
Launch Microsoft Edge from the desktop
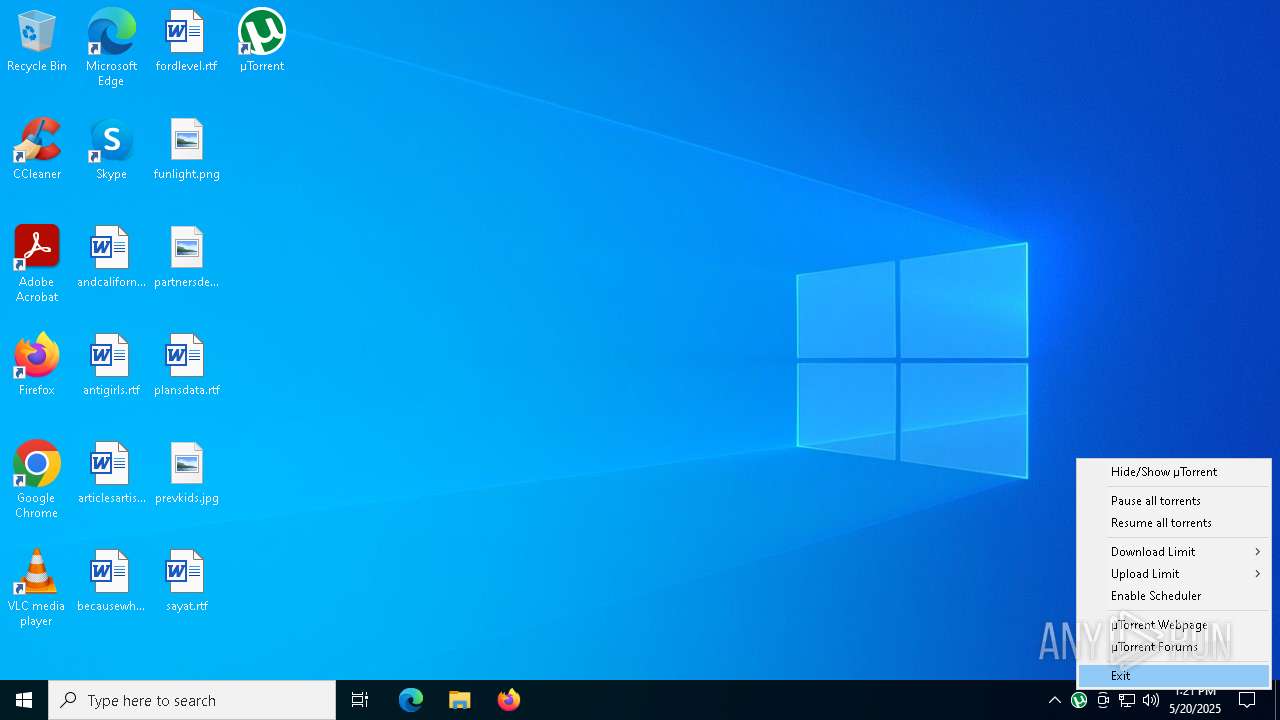pos(111,48)
